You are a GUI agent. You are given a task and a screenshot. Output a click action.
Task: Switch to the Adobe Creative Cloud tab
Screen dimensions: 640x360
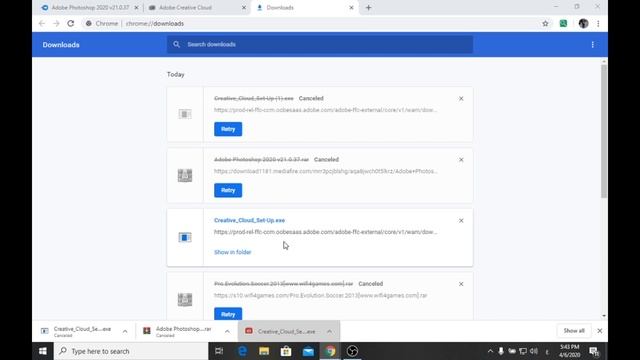click(186, 8)
